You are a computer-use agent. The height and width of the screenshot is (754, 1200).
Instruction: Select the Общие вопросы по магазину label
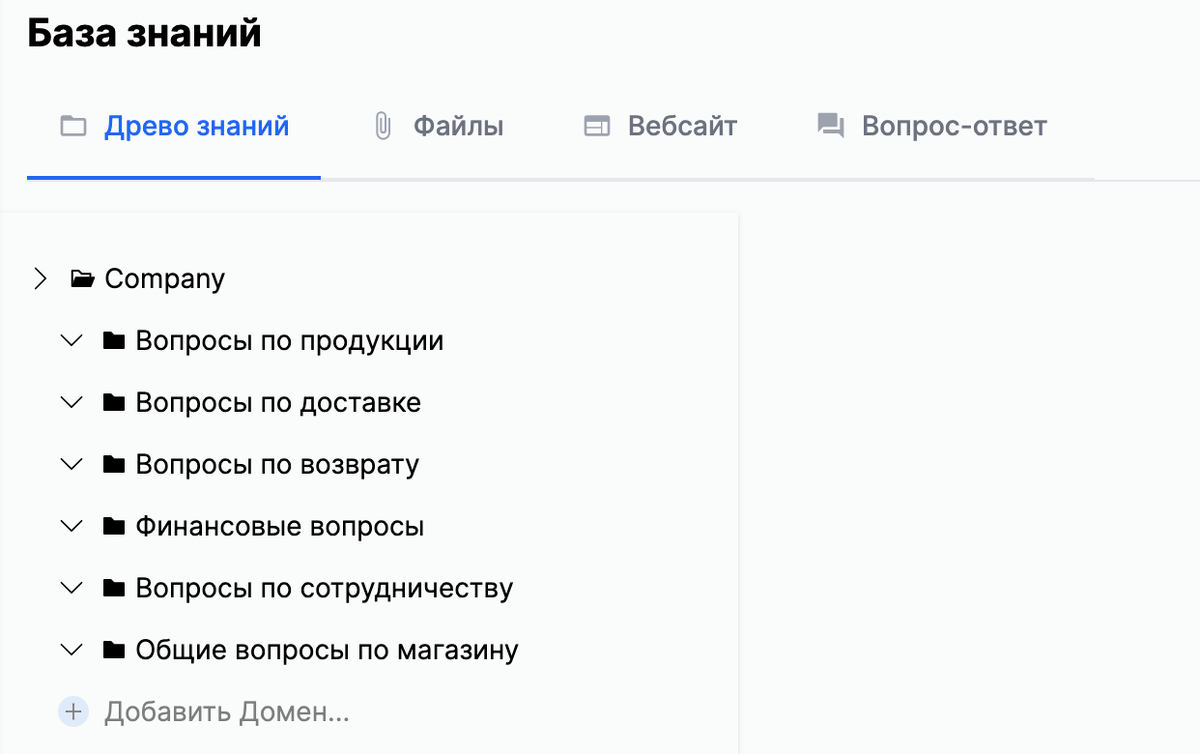tap(328, 650)
